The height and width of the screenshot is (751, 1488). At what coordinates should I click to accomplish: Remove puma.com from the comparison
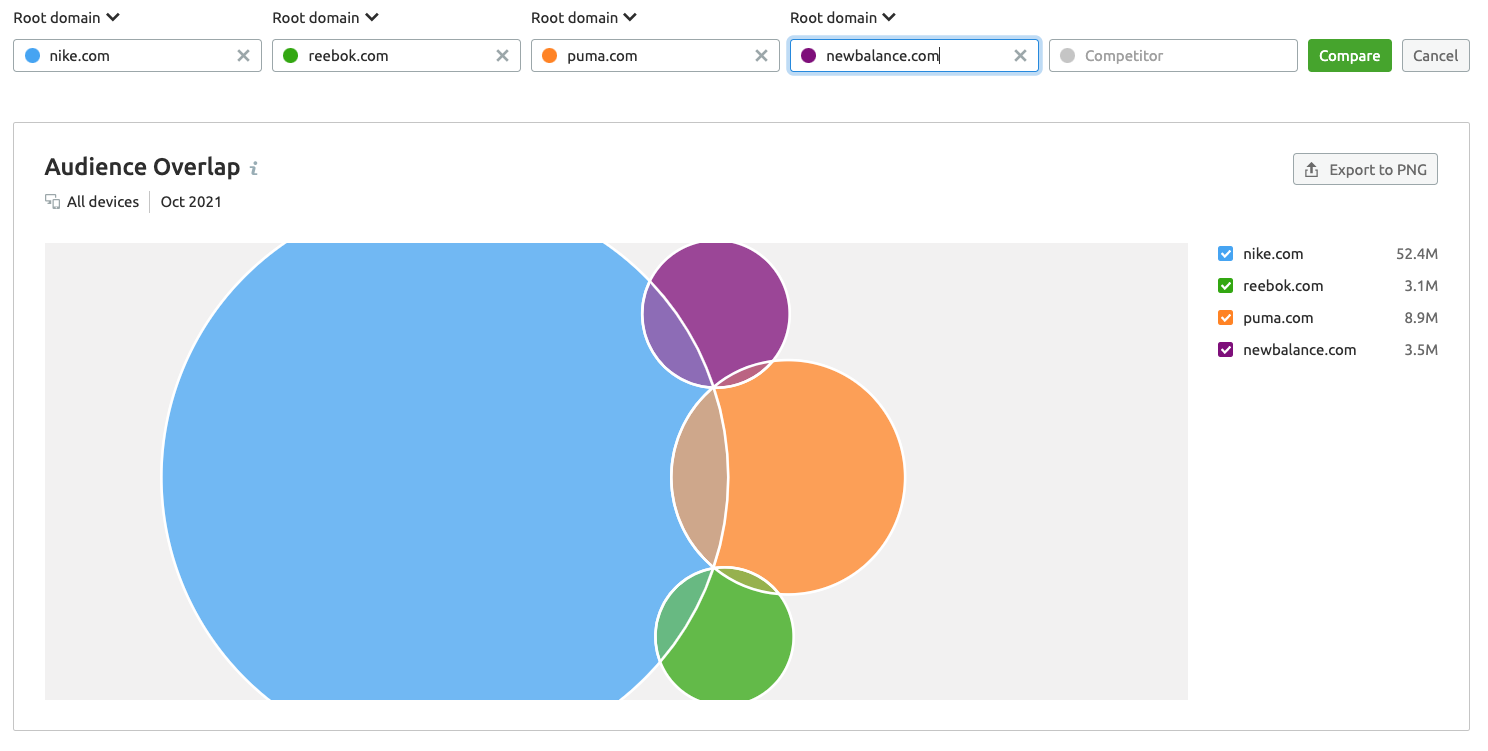(761, 56)
